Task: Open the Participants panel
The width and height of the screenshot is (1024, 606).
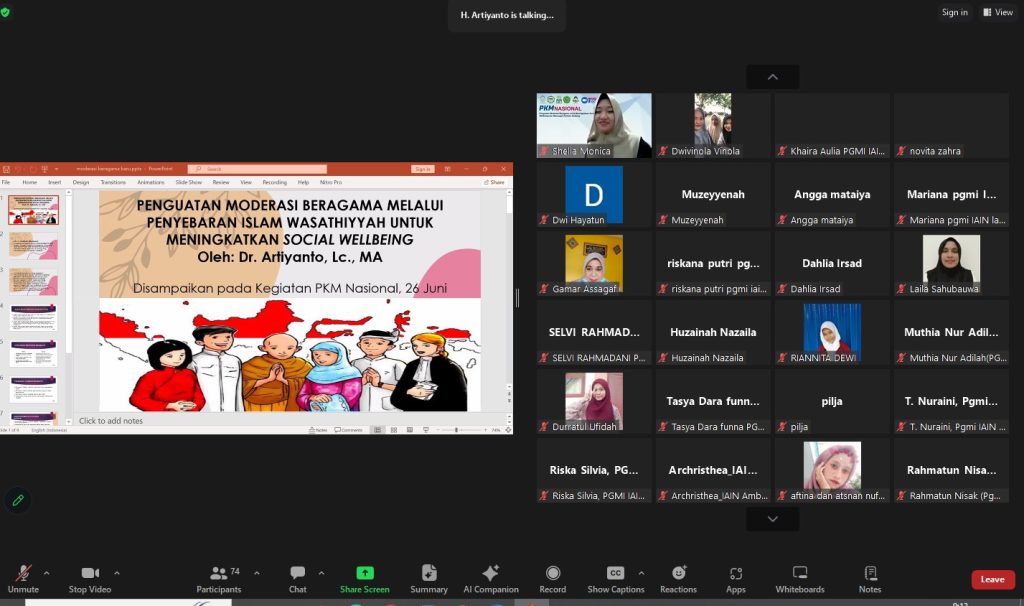Action: click(x=218, y=578)
